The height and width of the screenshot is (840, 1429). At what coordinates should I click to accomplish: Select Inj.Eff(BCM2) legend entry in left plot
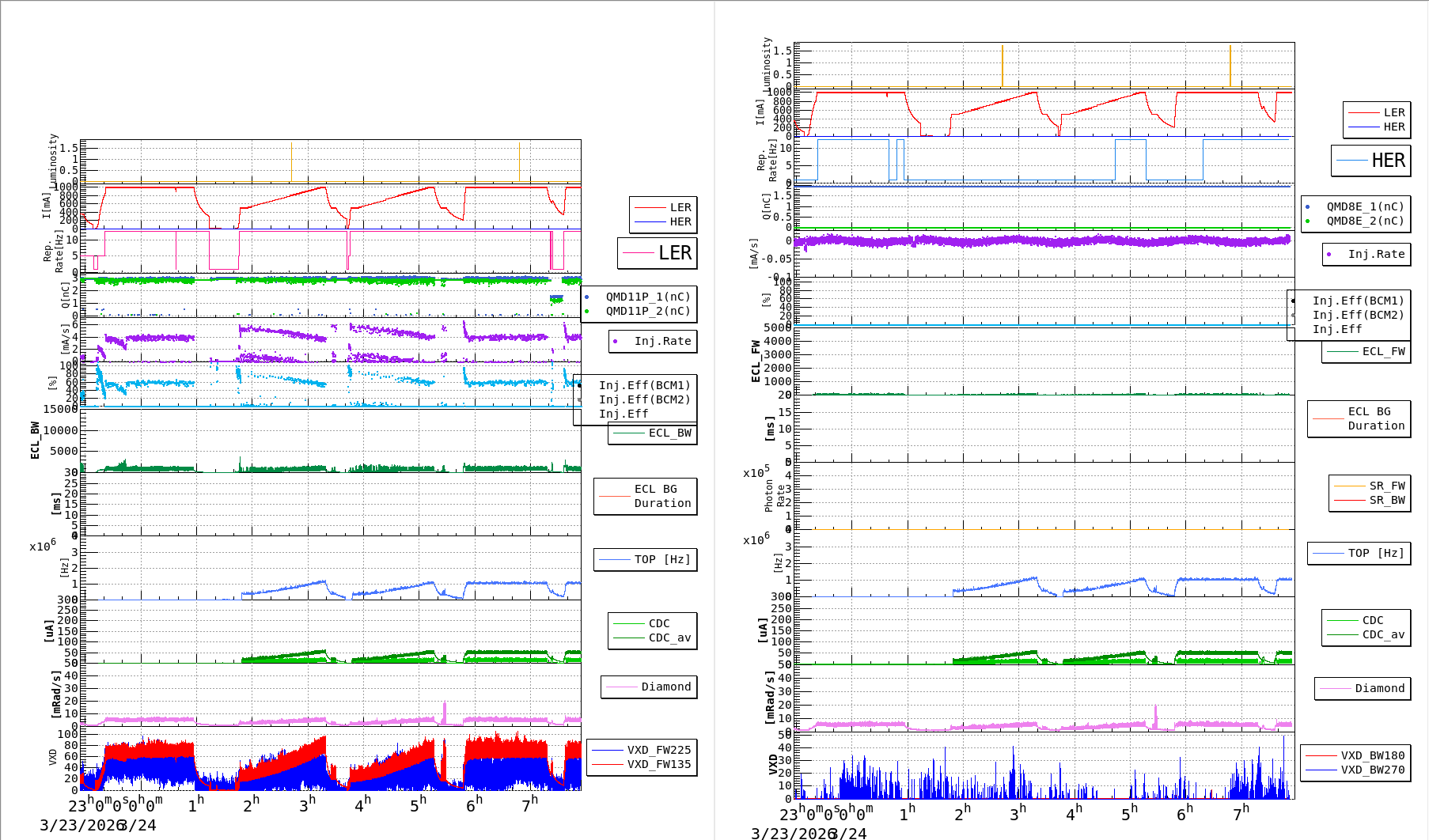pos(644,400)
